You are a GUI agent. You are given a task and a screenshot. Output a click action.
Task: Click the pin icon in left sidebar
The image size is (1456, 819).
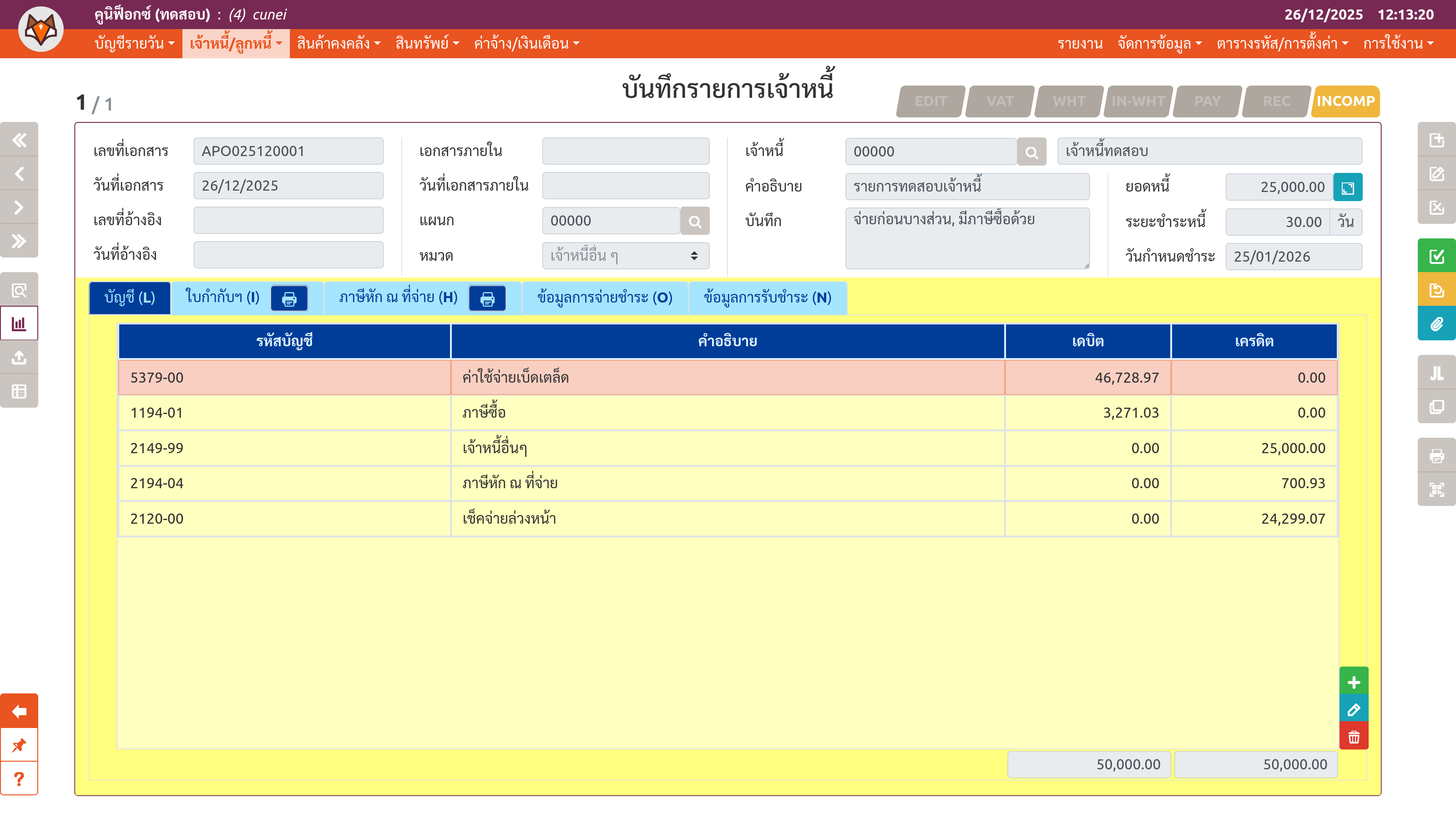point(19,745)
